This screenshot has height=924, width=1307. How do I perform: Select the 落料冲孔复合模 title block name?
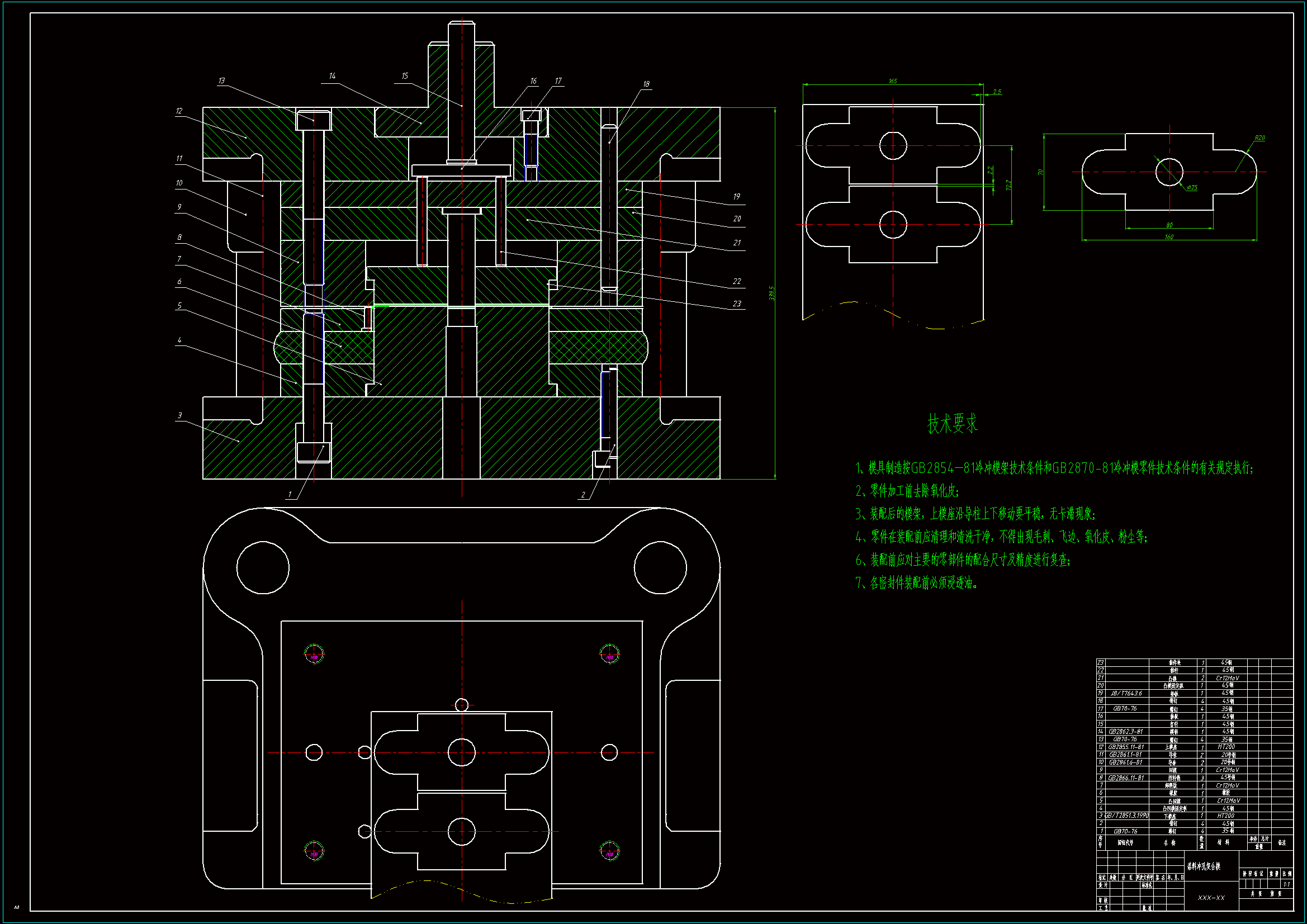point(1204,866)
